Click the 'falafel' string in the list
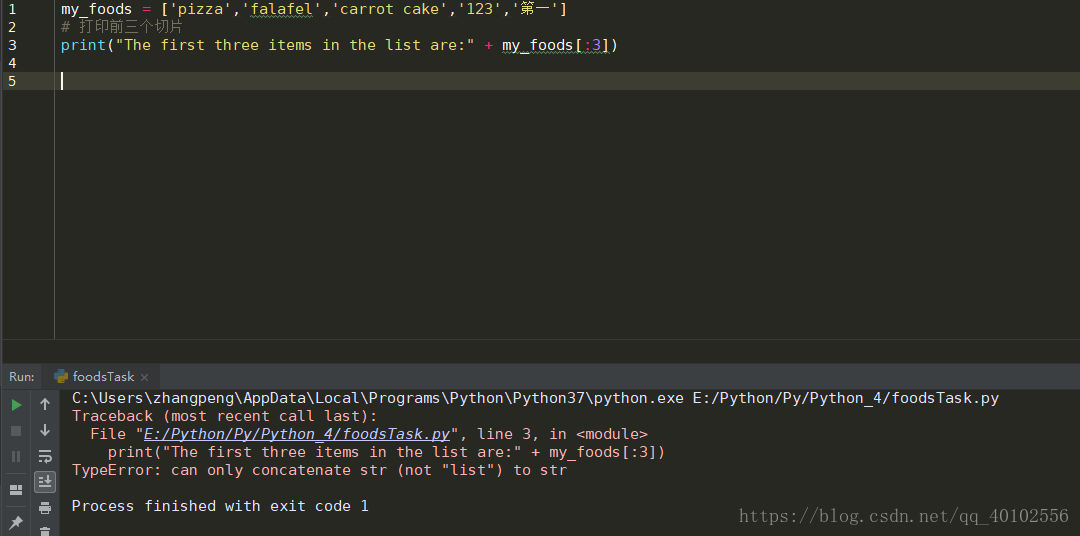1080x536 pixels. [282, 10]
